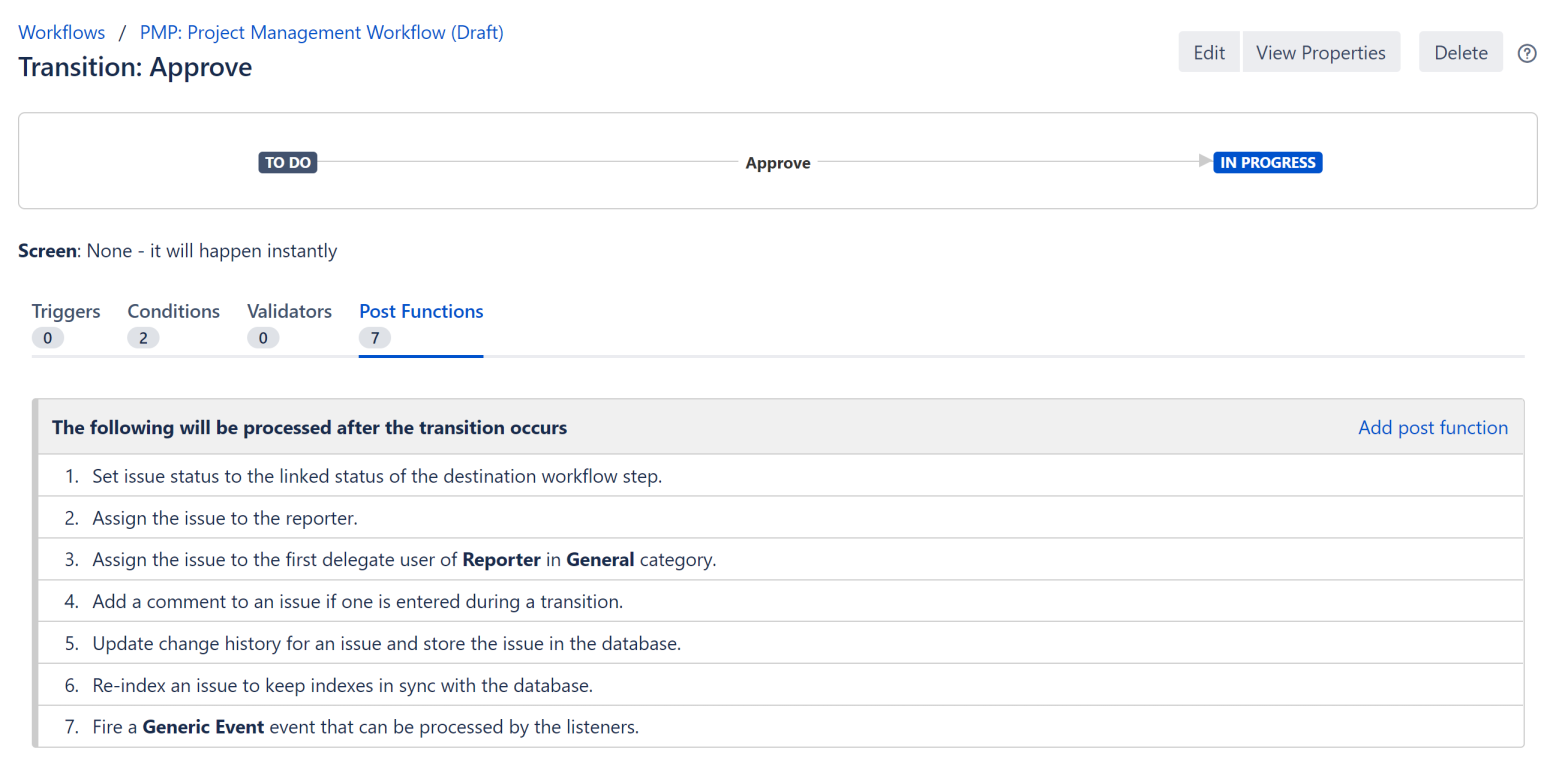Click the help question mark icon
The width and height of the screenshot is (1550, 770).
click(x=1526, y=53)
